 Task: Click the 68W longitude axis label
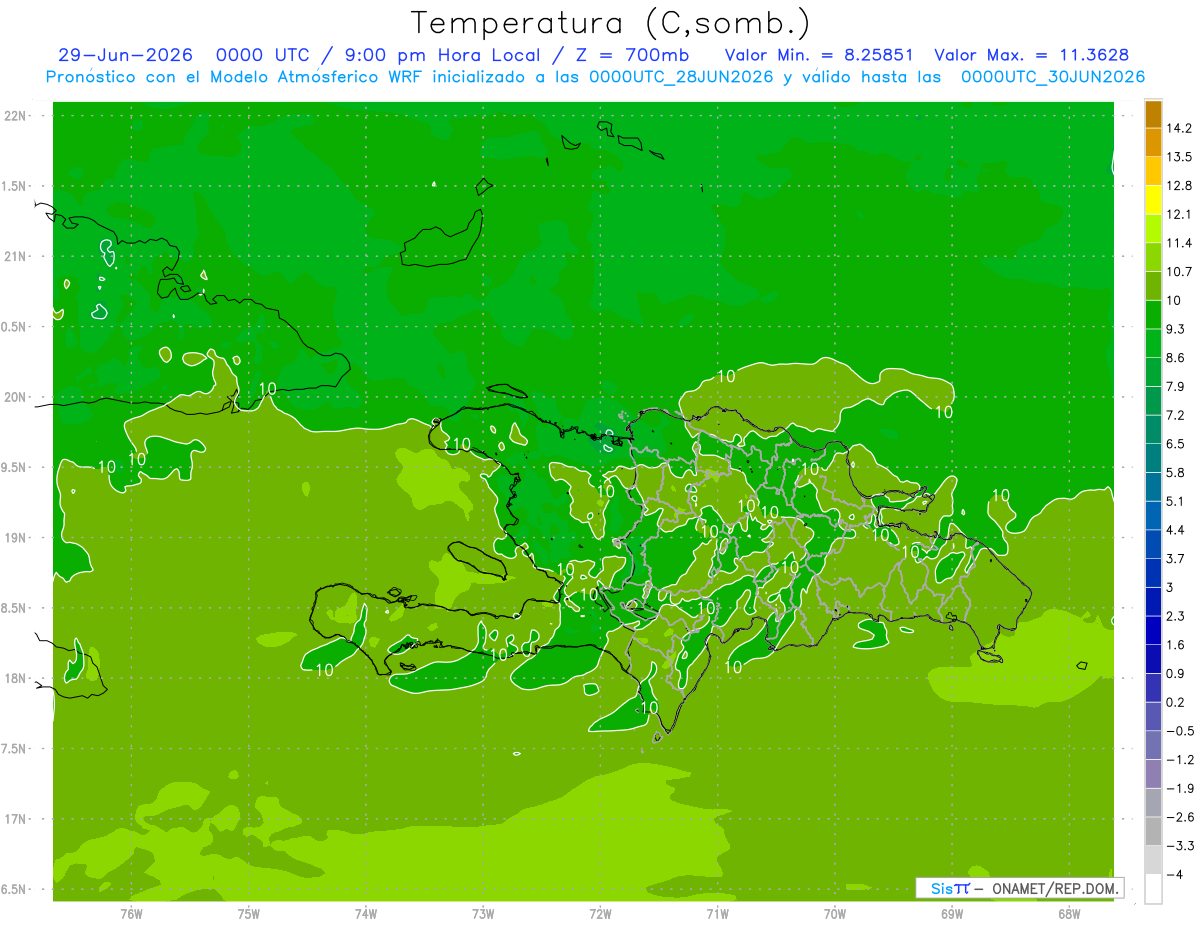(1069, 914)
